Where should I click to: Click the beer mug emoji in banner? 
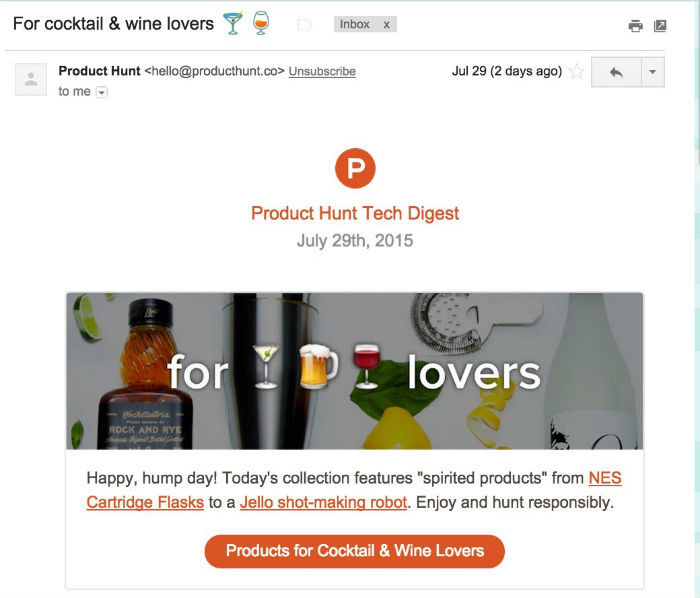tap(317, 366)
